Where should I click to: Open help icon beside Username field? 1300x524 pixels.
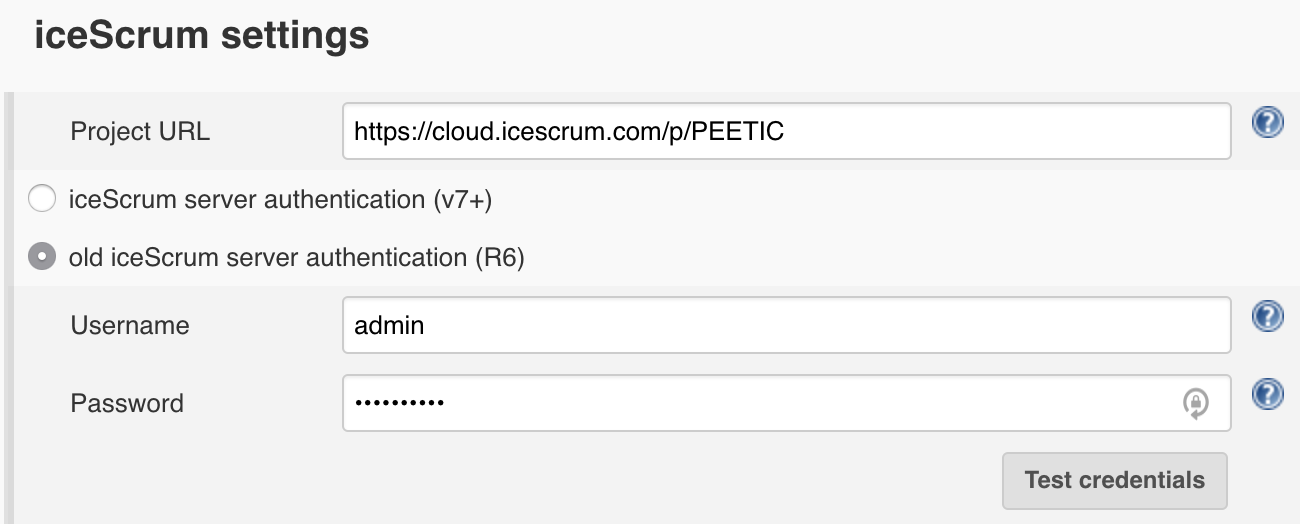(x=1267, y=317)
